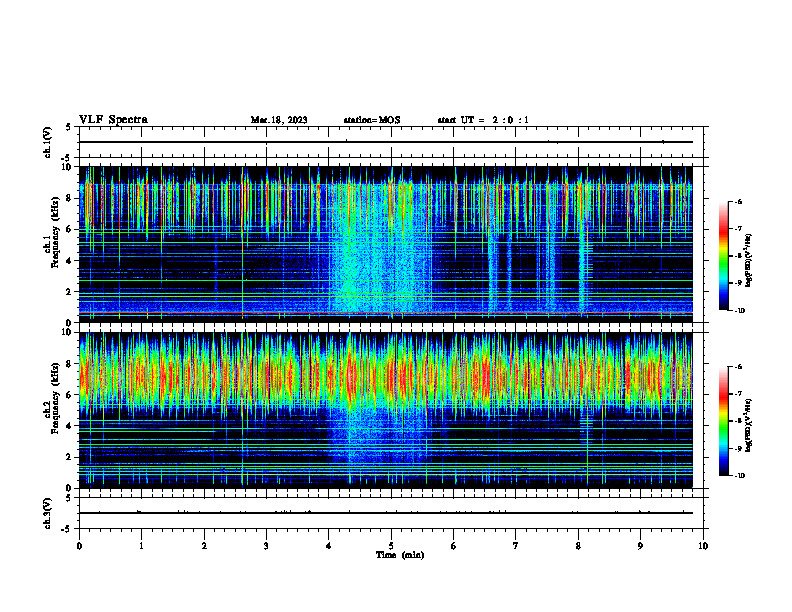Click inside the ch.2 spectrogram panel
The width and height of the screenshot is (792, 612).
coord(386,410)
